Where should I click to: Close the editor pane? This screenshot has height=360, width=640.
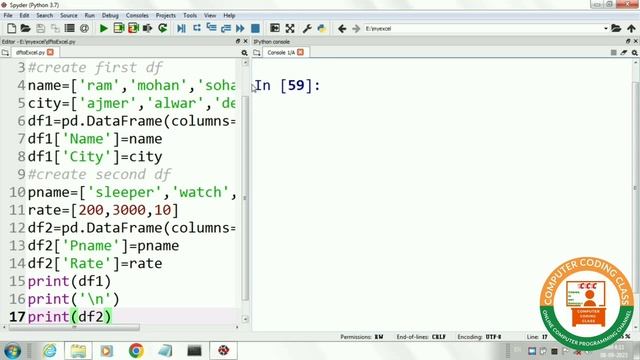[x=245, y=41]
